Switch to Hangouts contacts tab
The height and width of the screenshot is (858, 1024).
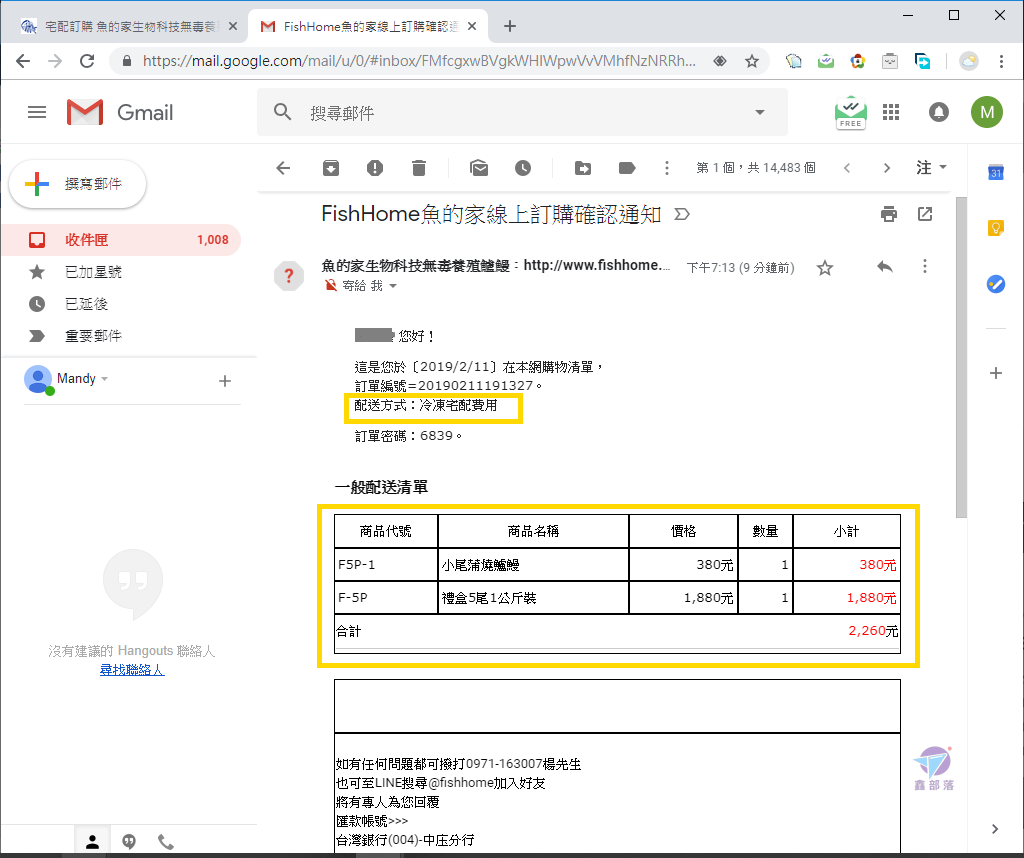(92, 842)
